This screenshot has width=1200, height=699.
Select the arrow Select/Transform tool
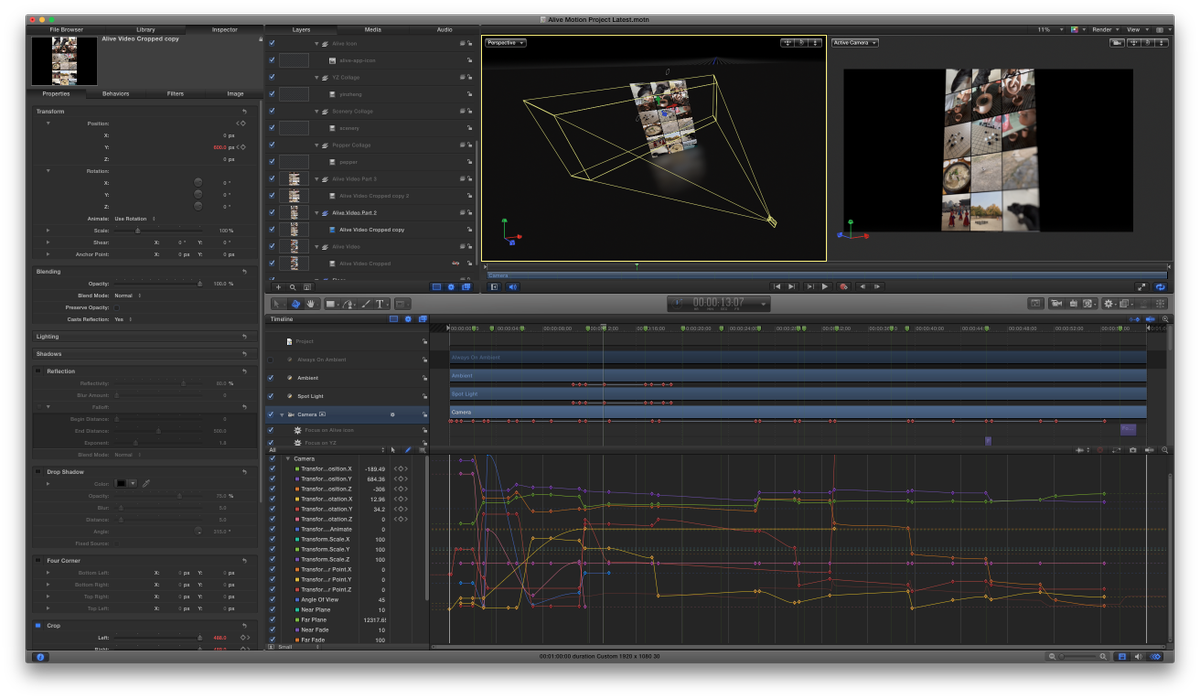279,304
